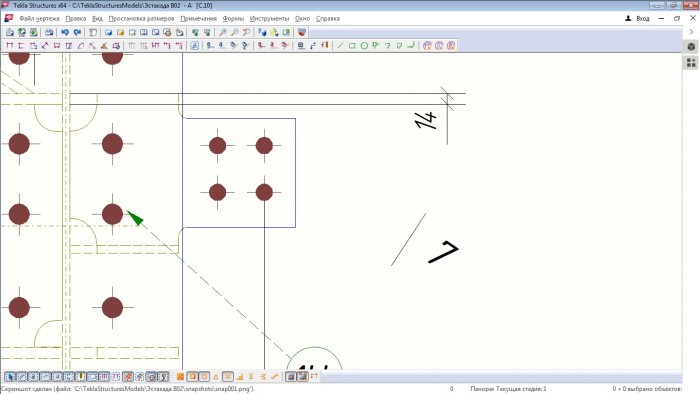Click the green arrow marker in drawing

coord(135,218)
